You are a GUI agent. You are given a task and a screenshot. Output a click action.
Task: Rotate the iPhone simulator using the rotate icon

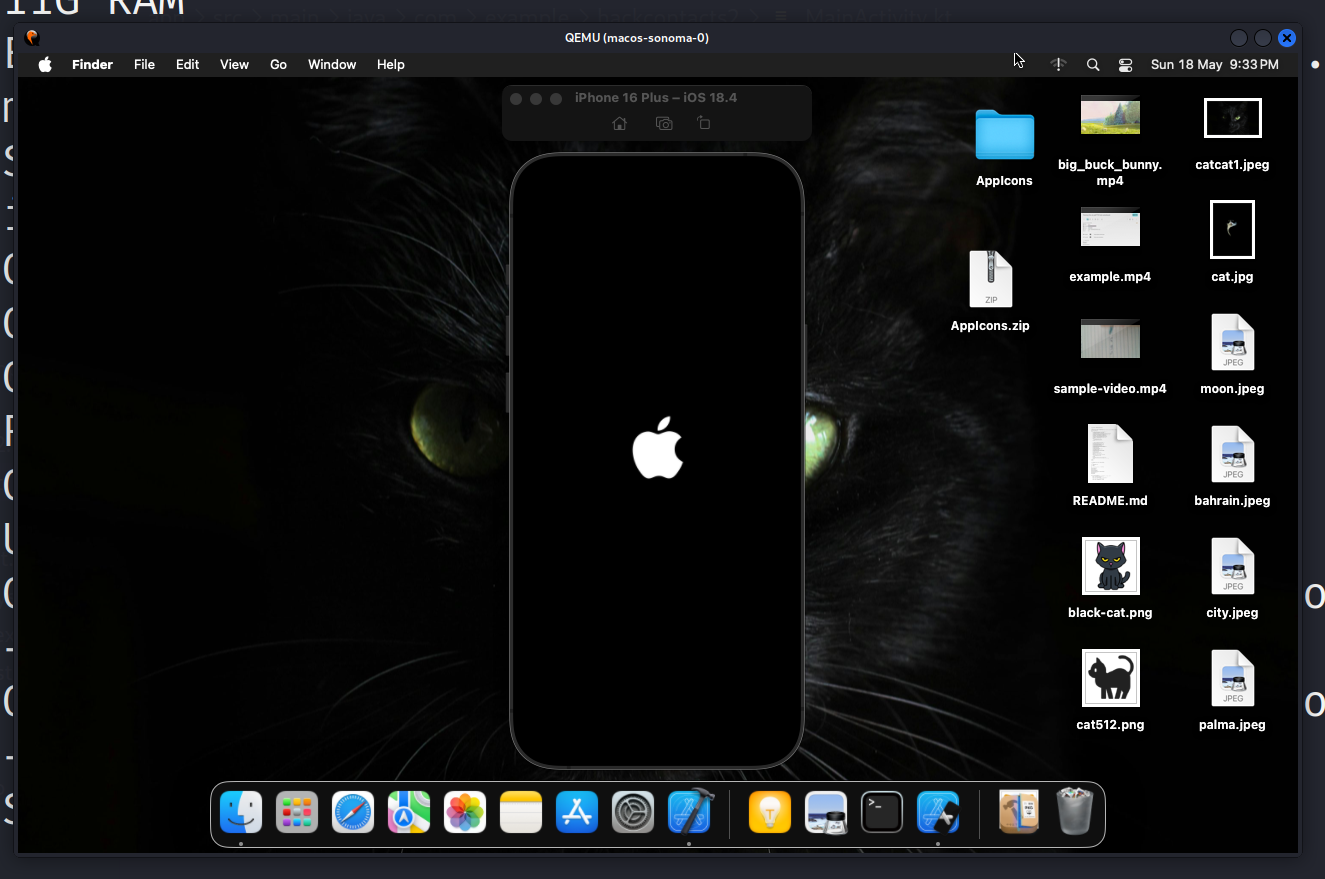[704, 123]
